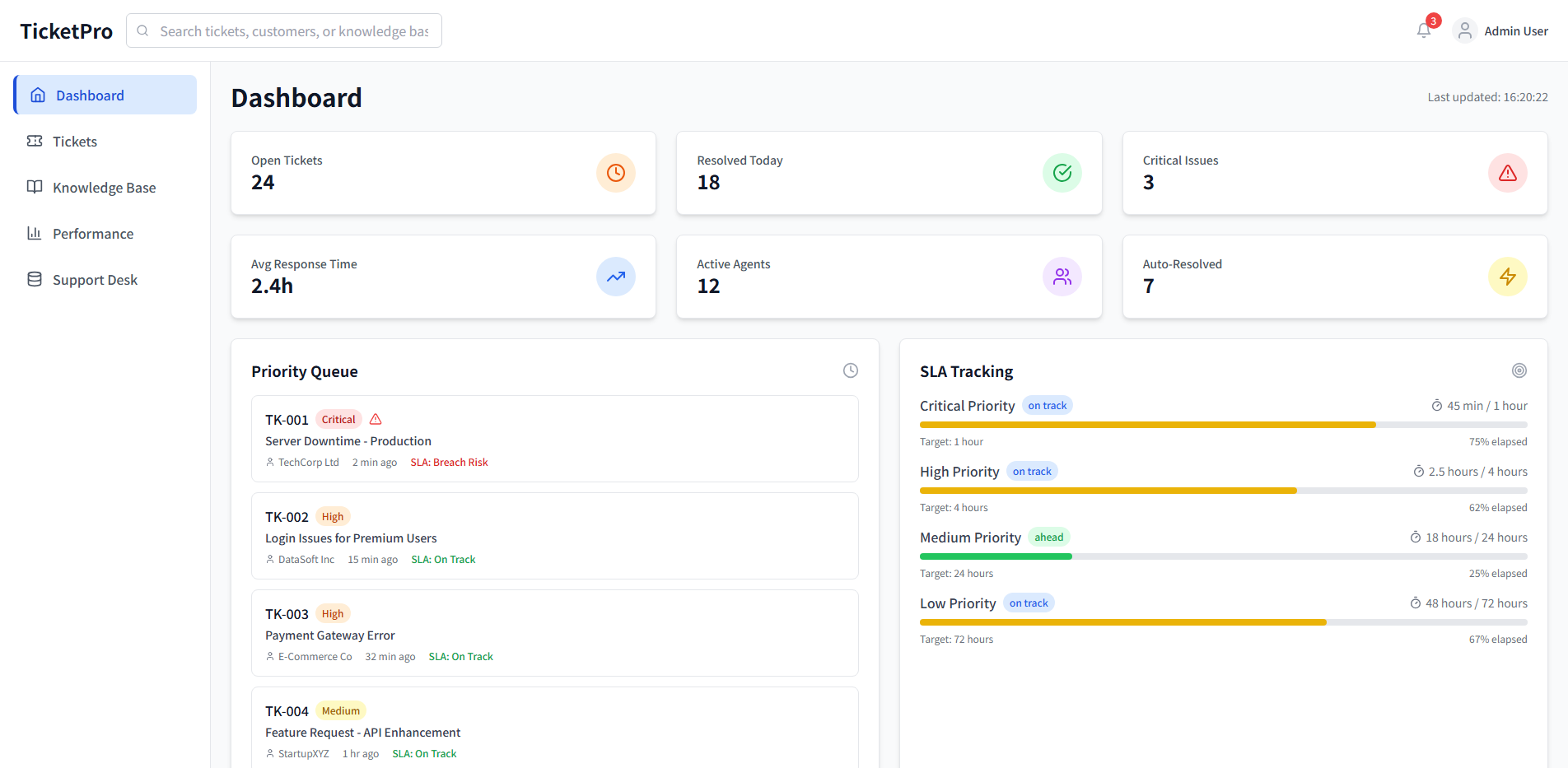Open the notifications bell icon
Viewport: 1568px width, 768px height.
click(1424, 30)
